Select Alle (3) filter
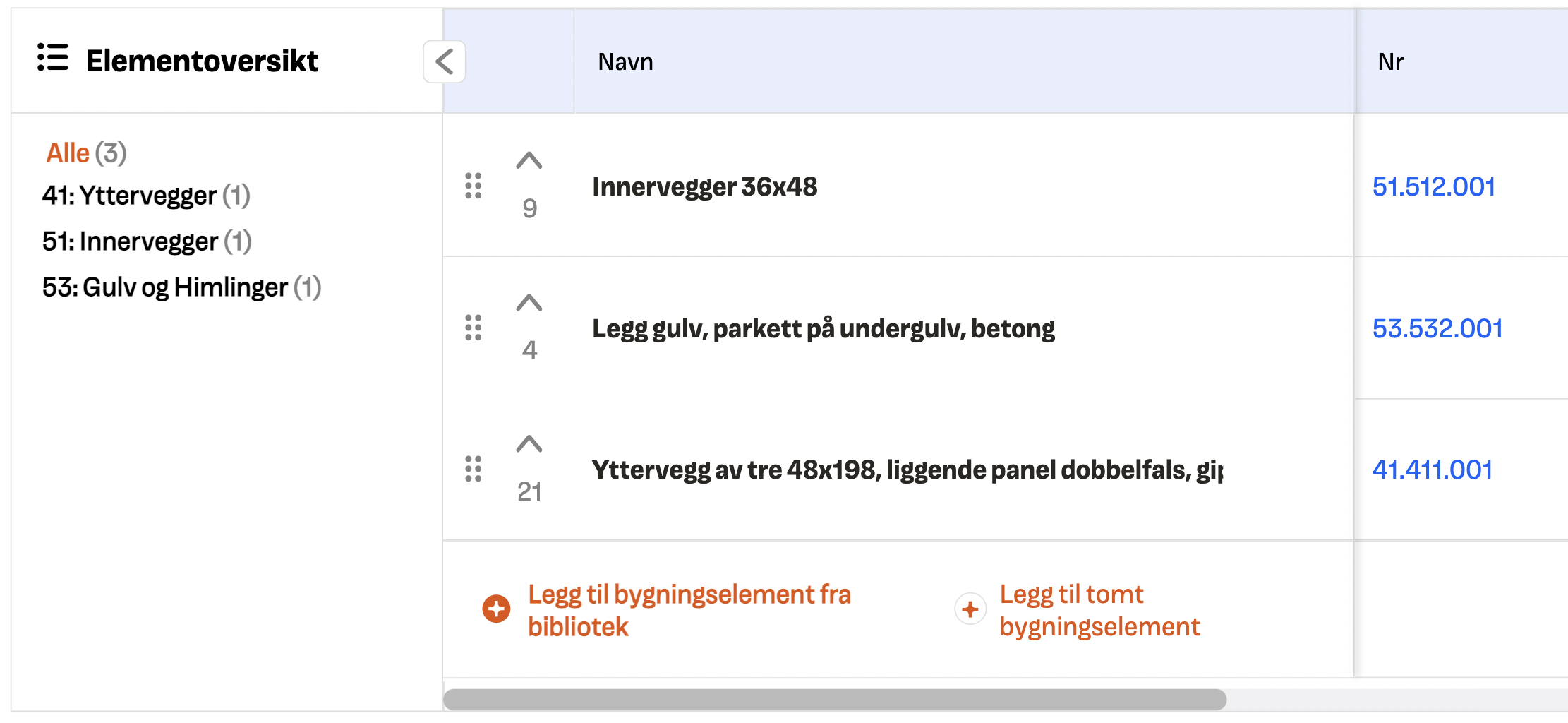This screenshot has width=1568, height=723. pos(86,153)
